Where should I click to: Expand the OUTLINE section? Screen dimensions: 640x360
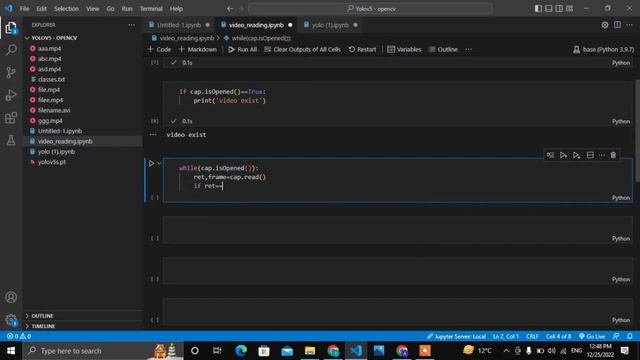(42, 316)
